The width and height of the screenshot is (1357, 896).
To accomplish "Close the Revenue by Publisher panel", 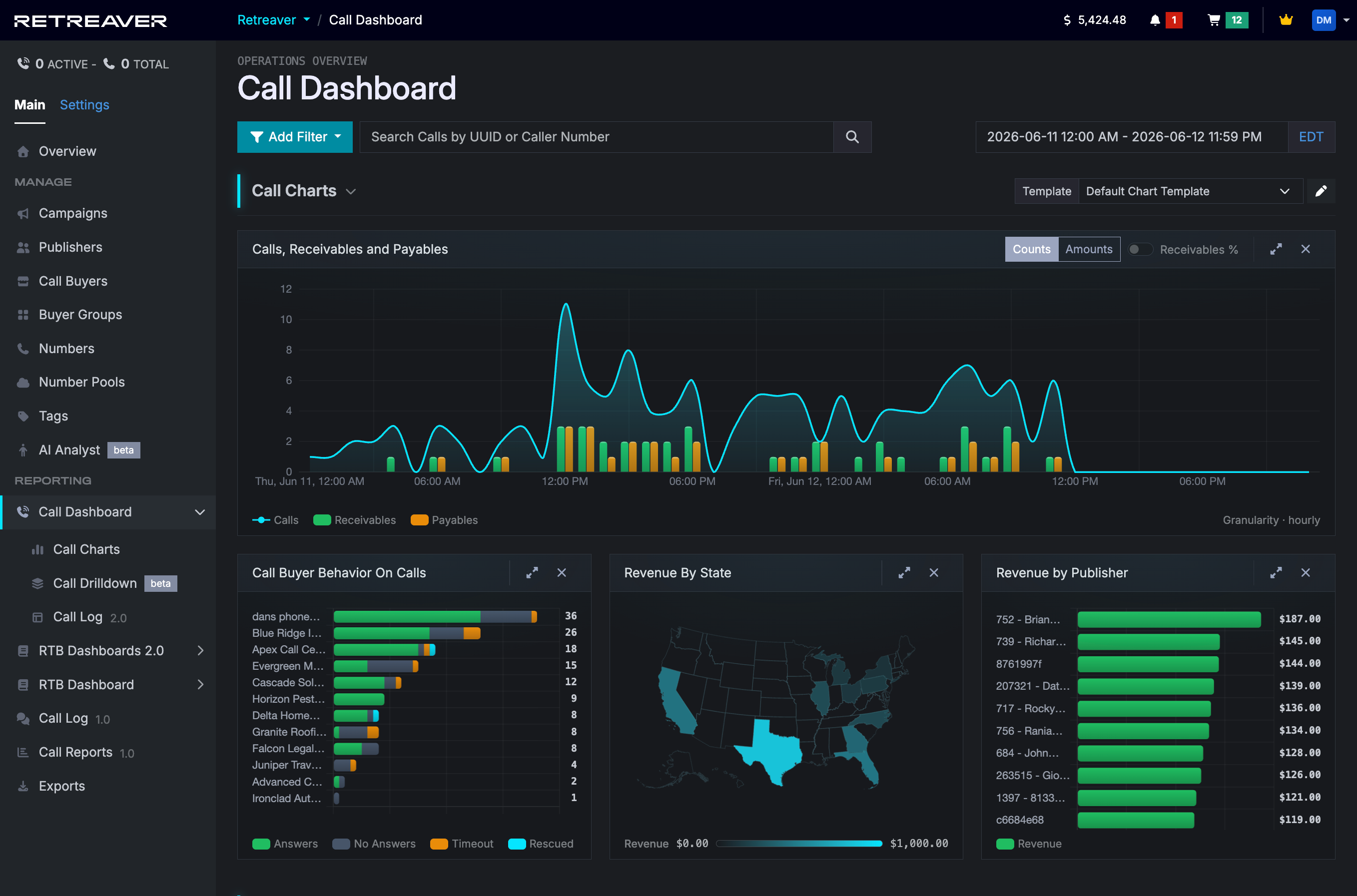I will point(1306,572).
